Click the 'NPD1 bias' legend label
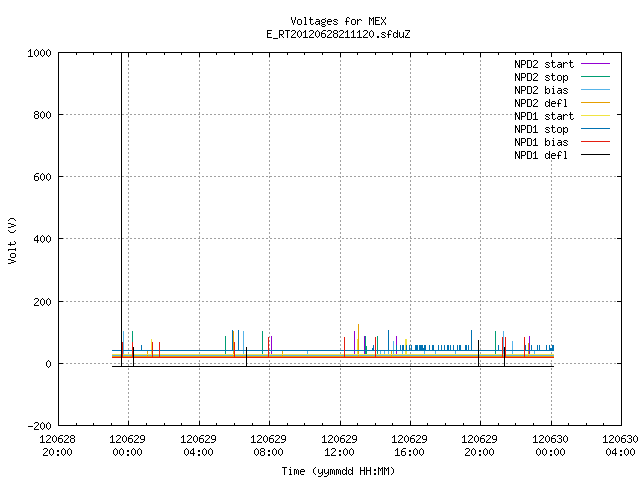 (541, 142)
